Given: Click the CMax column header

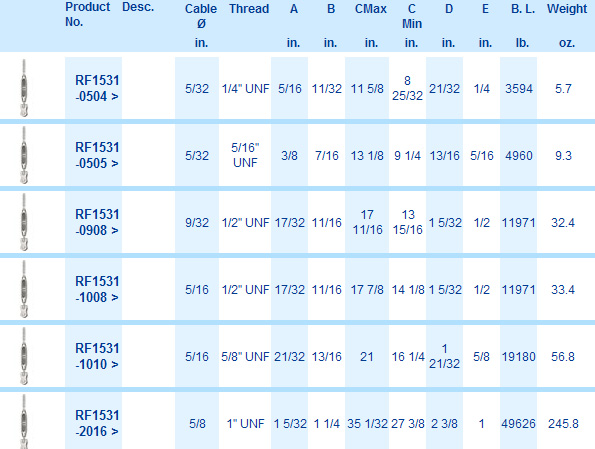Looking at the screenshot, I should tap(371, 9).
